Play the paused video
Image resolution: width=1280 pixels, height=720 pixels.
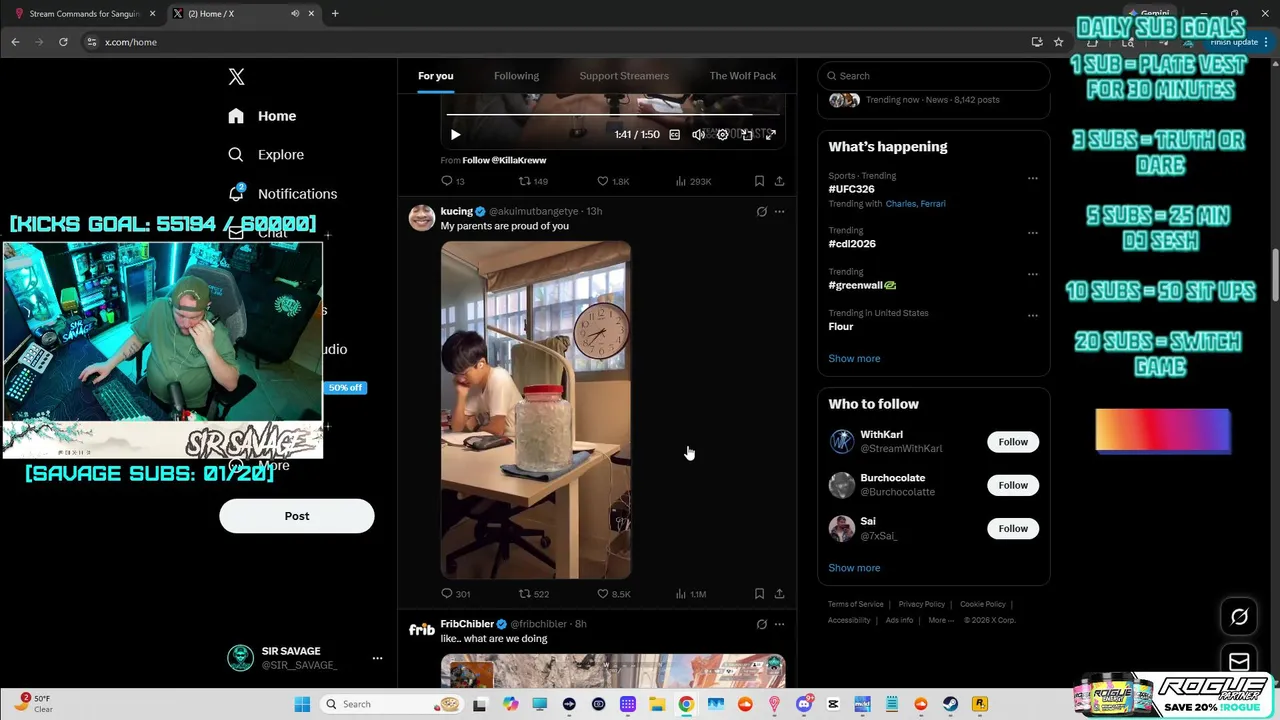tap(455, 135)
